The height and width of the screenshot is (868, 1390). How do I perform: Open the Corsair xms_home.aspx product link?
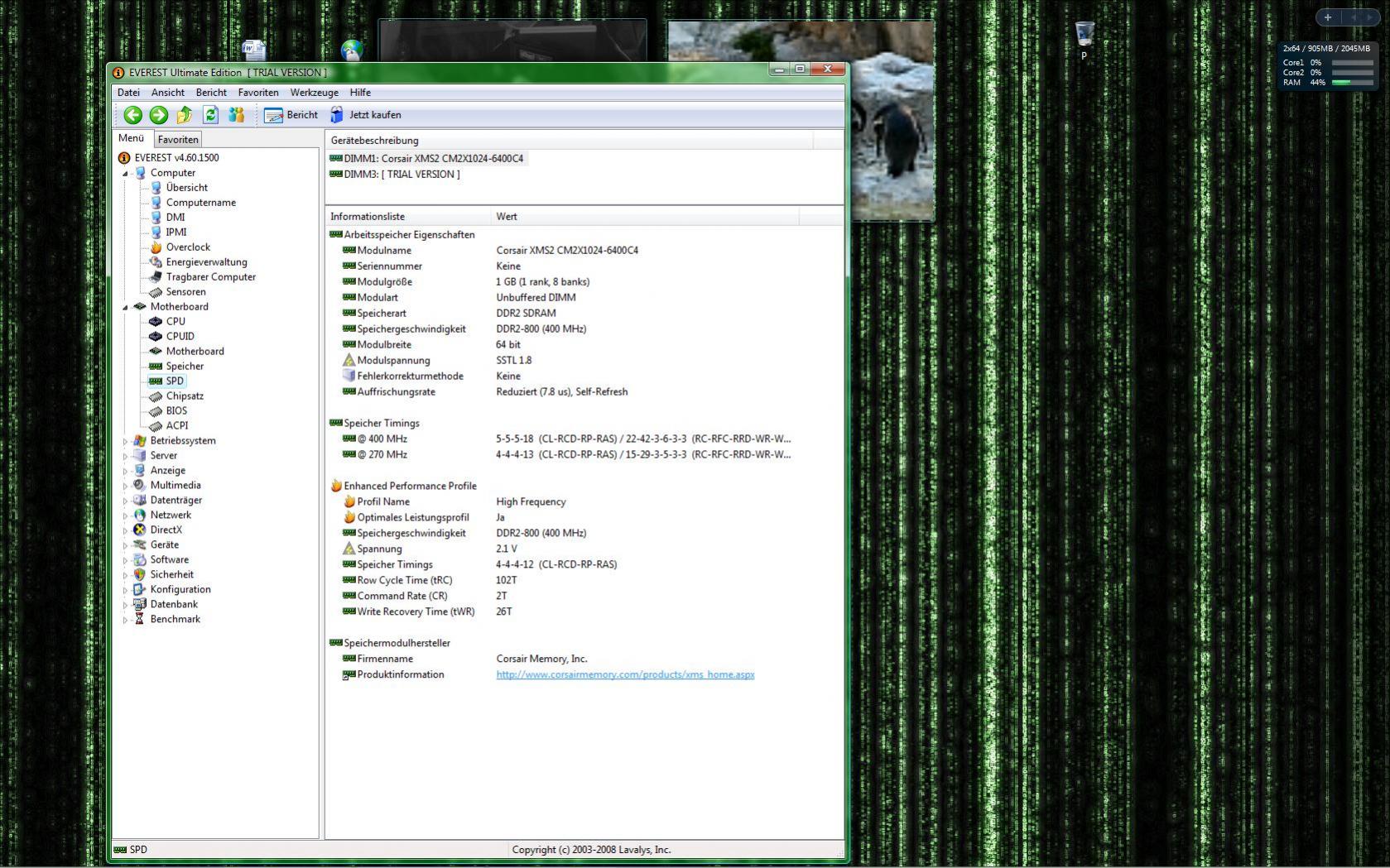(625, 674)
